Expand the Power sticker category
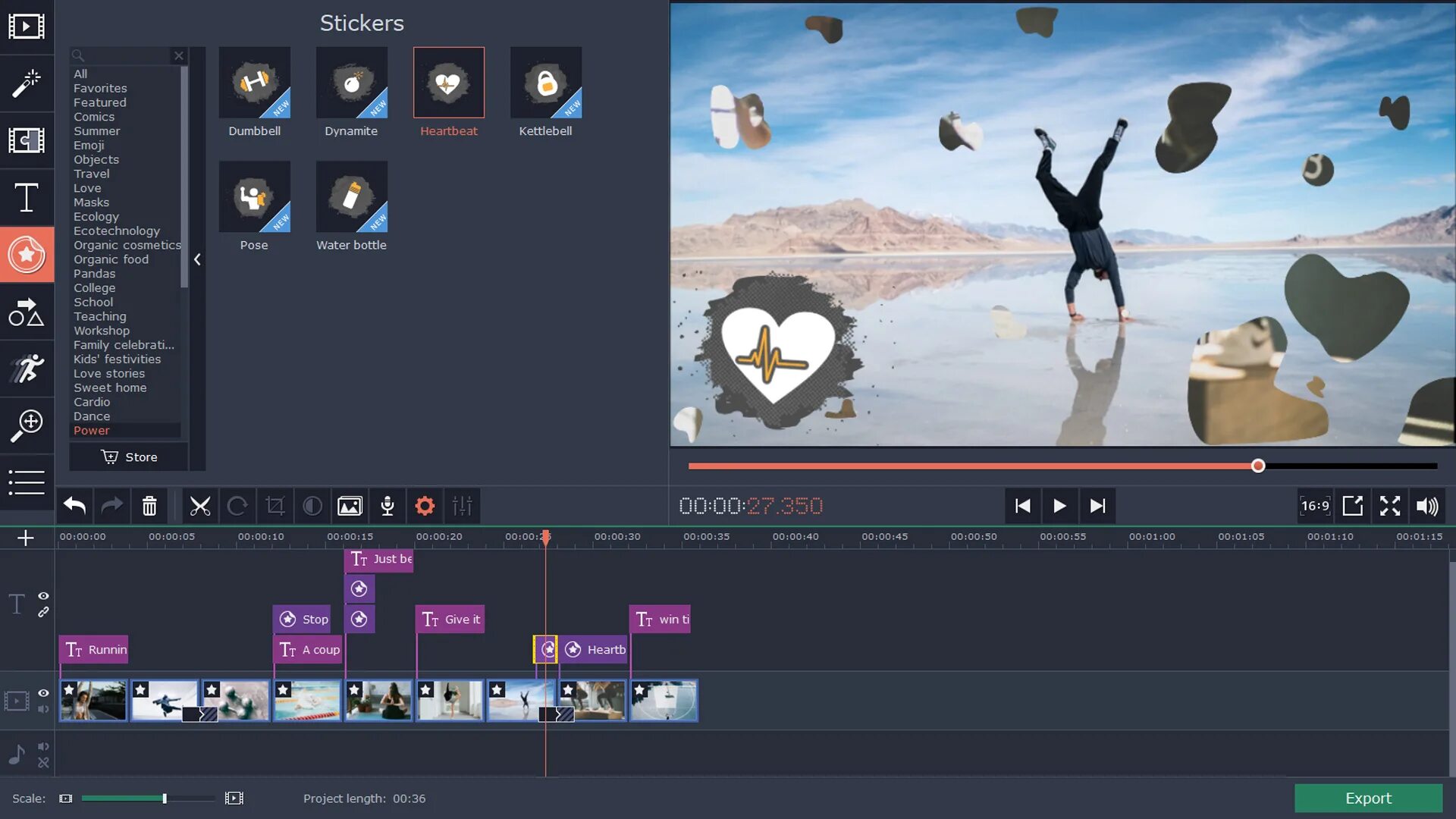Screen dimensions: 1456x819 point(91,430)
